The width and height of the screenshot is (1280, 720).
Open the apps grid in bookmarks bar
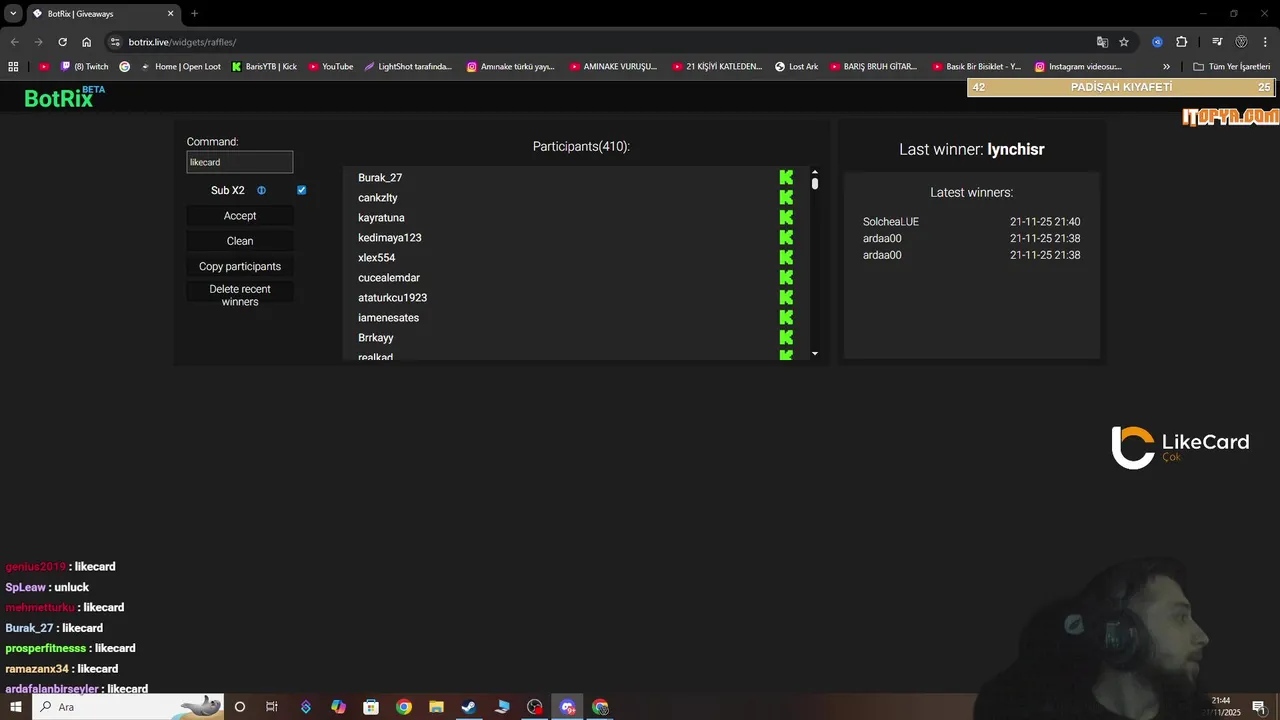13,67
